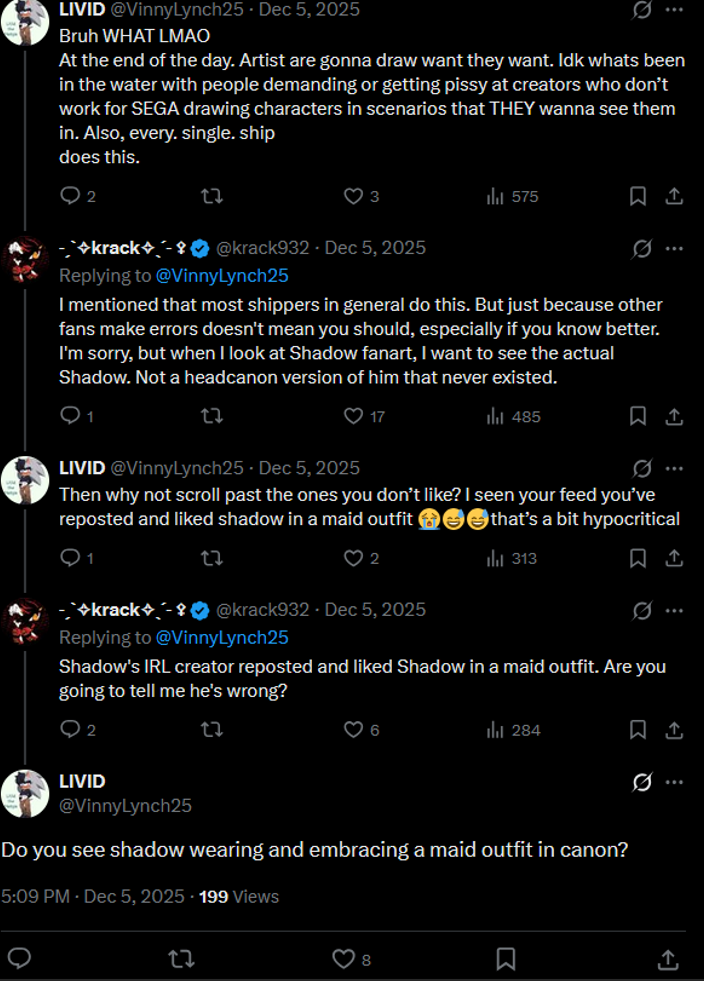The height and width of the screenshot is (981, 704).
Task: Open the 5:09 PM Dec 5, 2025 timestamp
Action: (x=93, y=897)
